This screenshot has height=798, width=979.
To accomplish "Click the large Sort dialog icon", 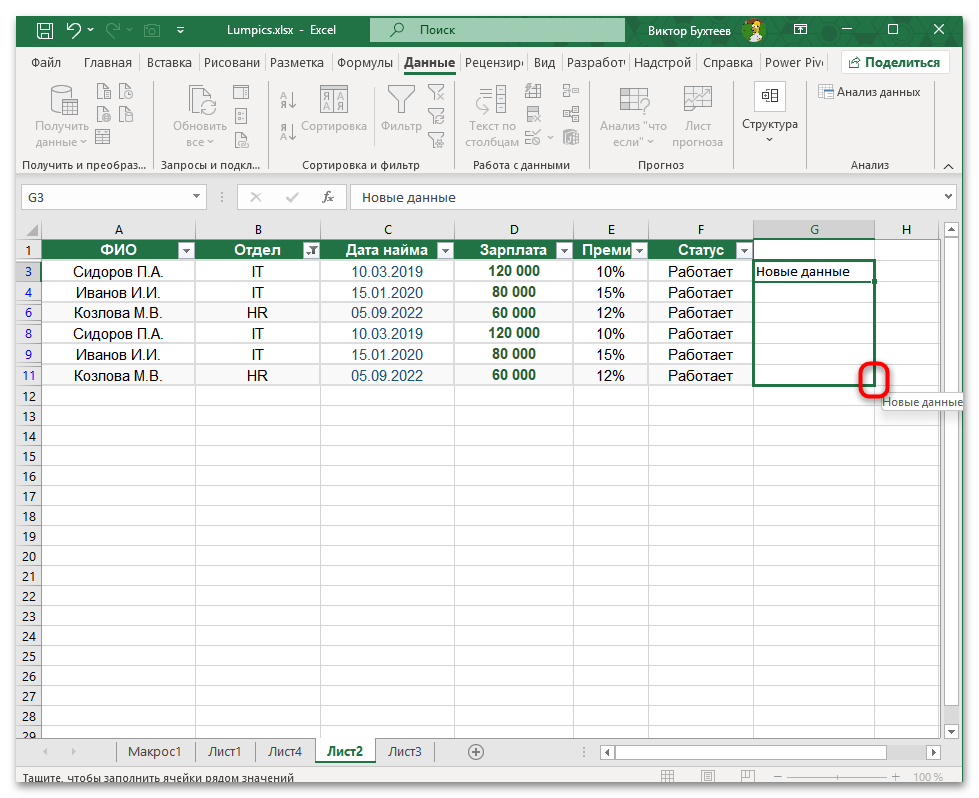I will (333, 100).
